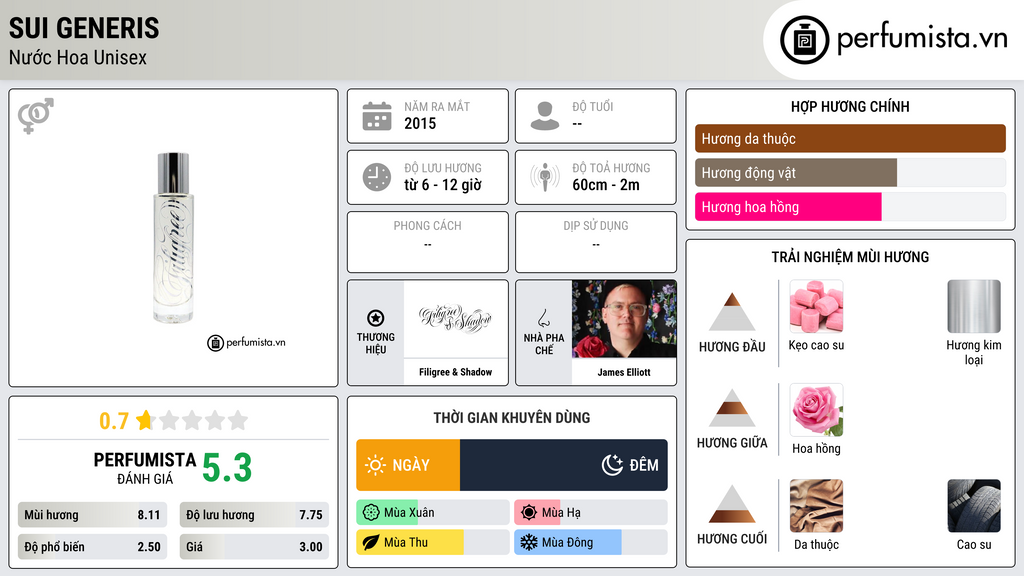
Task: Click the moon icon in Đêm bar
Action: click(x=612, y=465)
